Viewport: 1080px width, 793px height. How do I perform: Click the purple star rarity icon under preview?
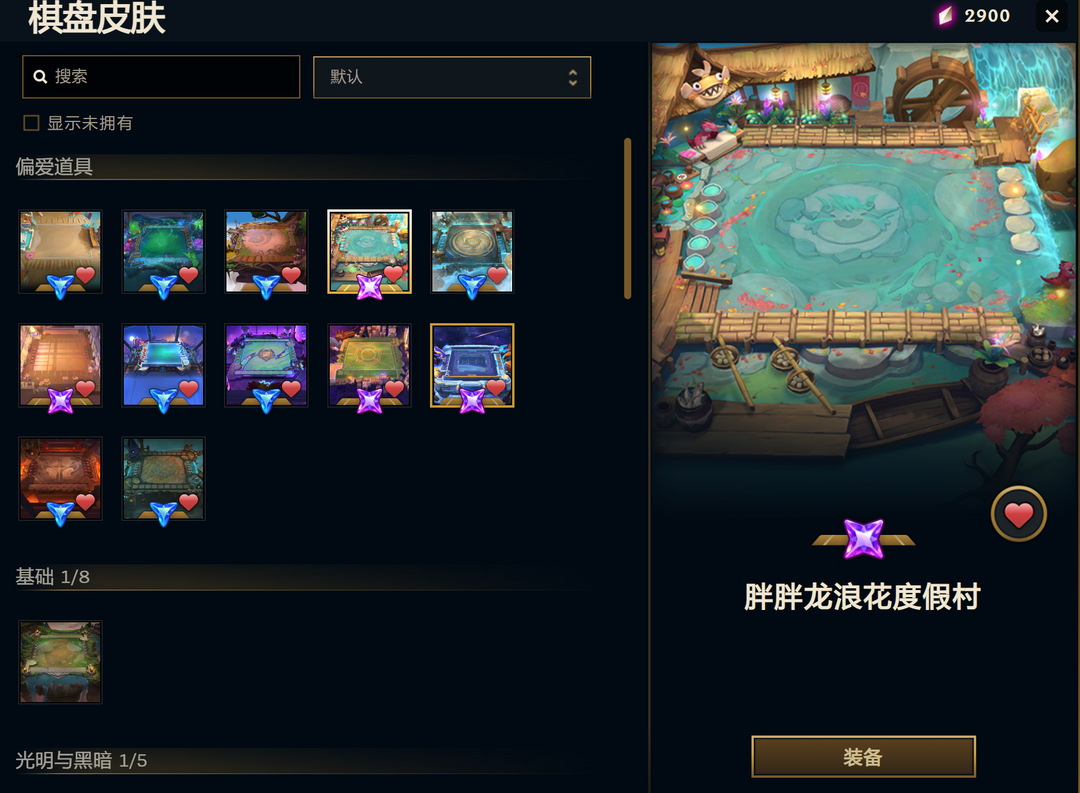[864, 539]
